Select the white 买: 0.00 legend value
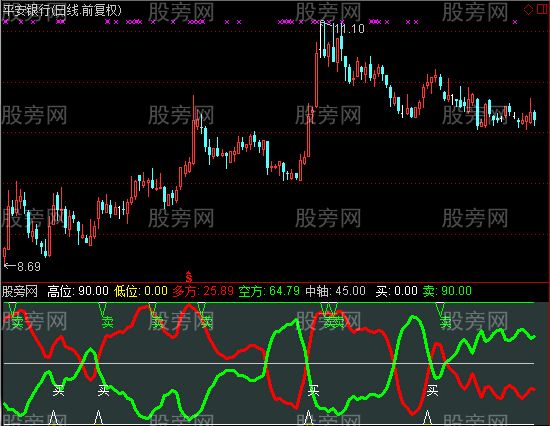This screenshot has width=550, height=426. click(396, 291)
